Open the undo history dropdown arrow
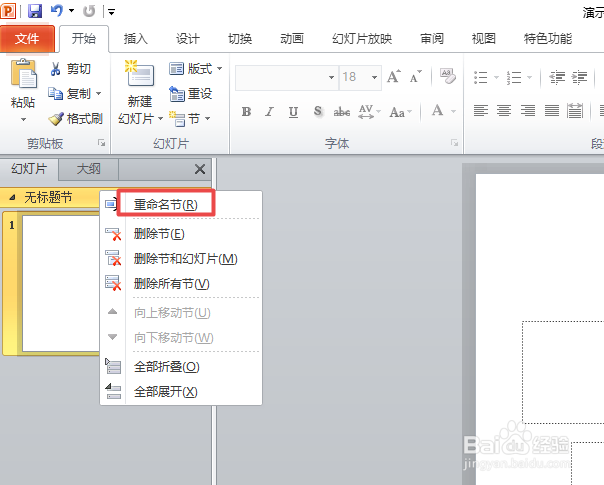 pyautogui.click(x=72, y=11)
